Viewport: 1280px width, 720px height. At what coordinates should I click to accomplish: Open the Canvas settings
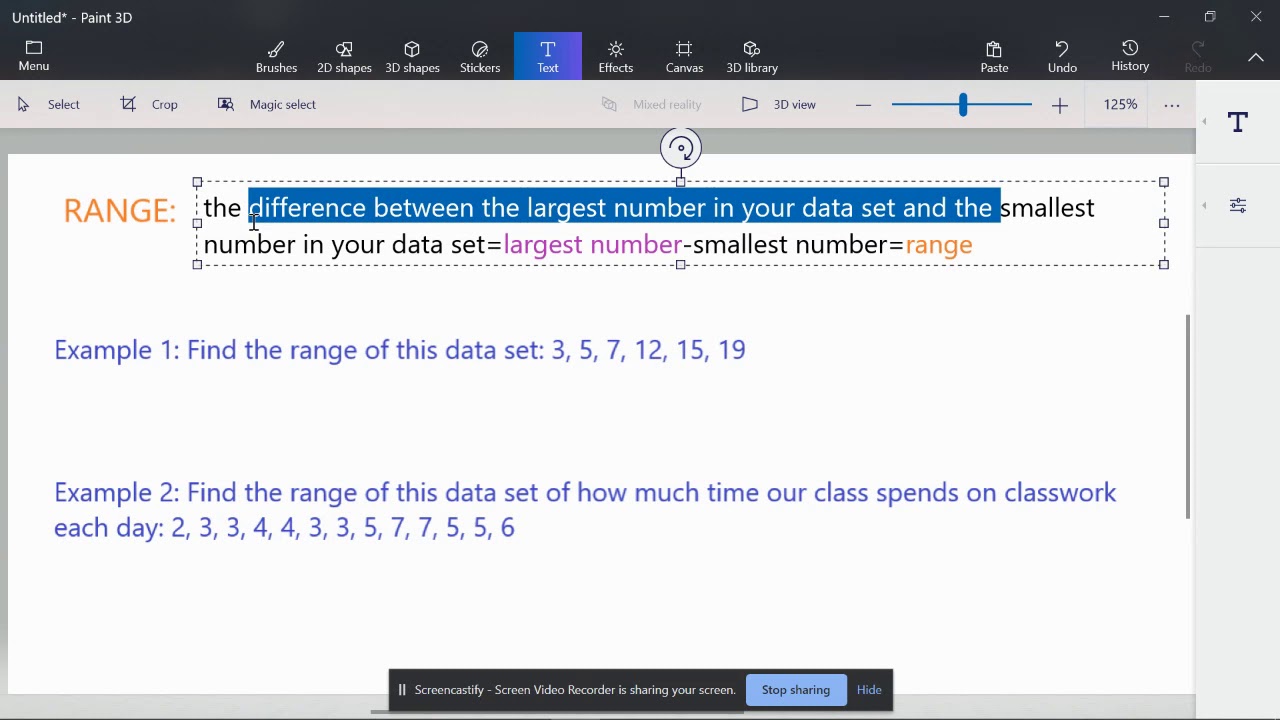pos(684,57)
